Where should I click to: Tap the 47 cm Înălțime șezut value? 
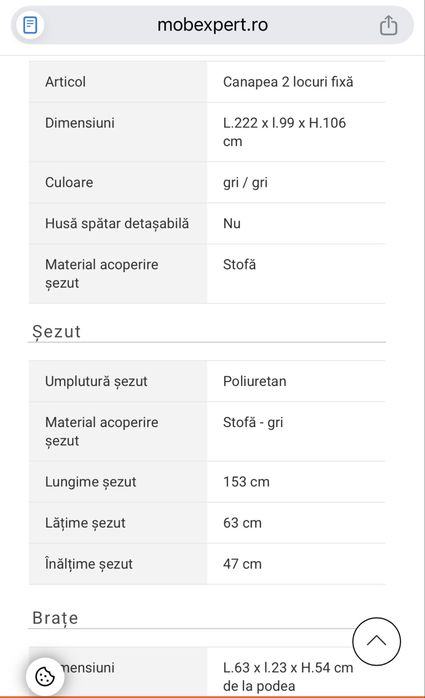(x=242, y=564)
